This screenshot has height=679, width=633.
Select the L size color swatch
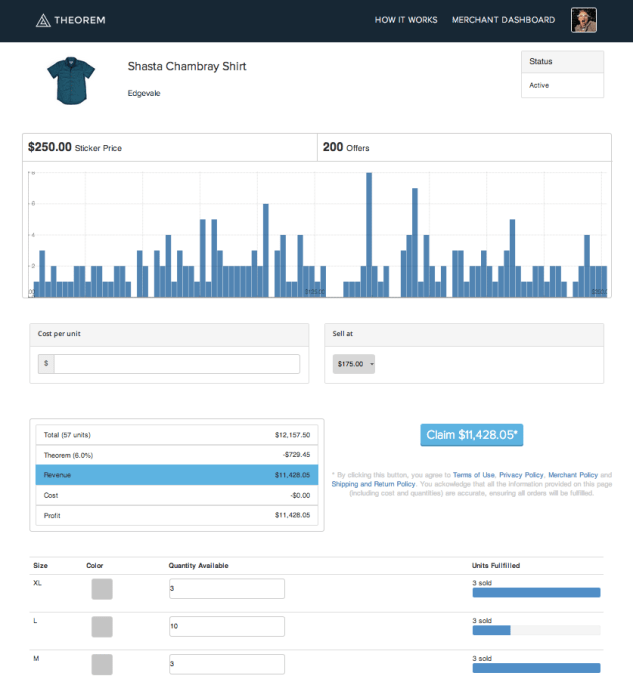coord(101,626)
